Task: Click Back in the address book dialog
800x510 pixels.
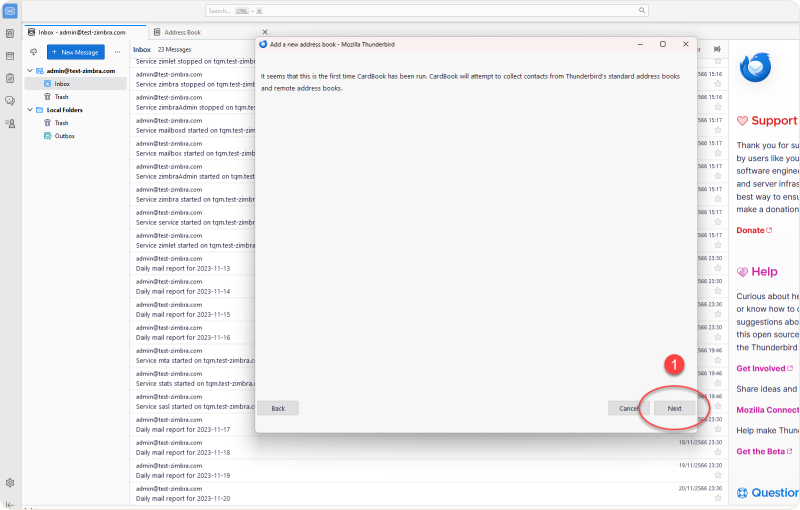Action: [x=278, y=408]
